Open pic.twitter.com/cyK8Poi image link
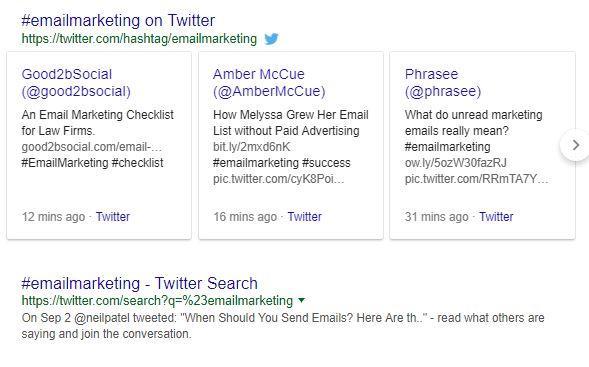Screen dimensions: 589x367 point(278,179)
